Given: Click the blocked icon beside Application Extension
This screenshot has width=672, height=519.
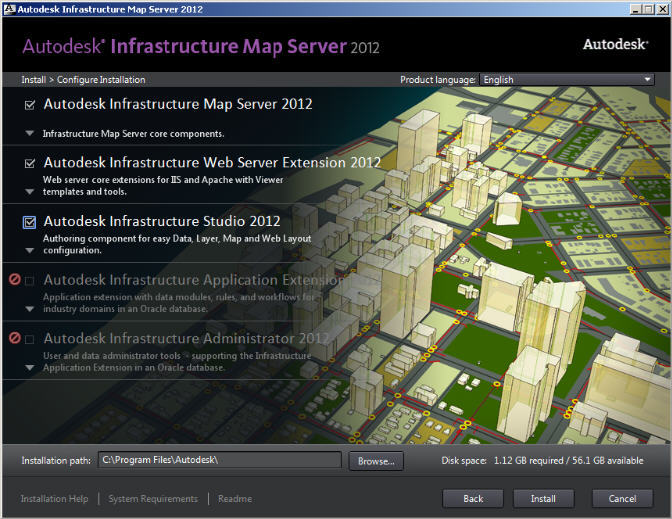Looking at the screenshot, I should tap(15, 279).
